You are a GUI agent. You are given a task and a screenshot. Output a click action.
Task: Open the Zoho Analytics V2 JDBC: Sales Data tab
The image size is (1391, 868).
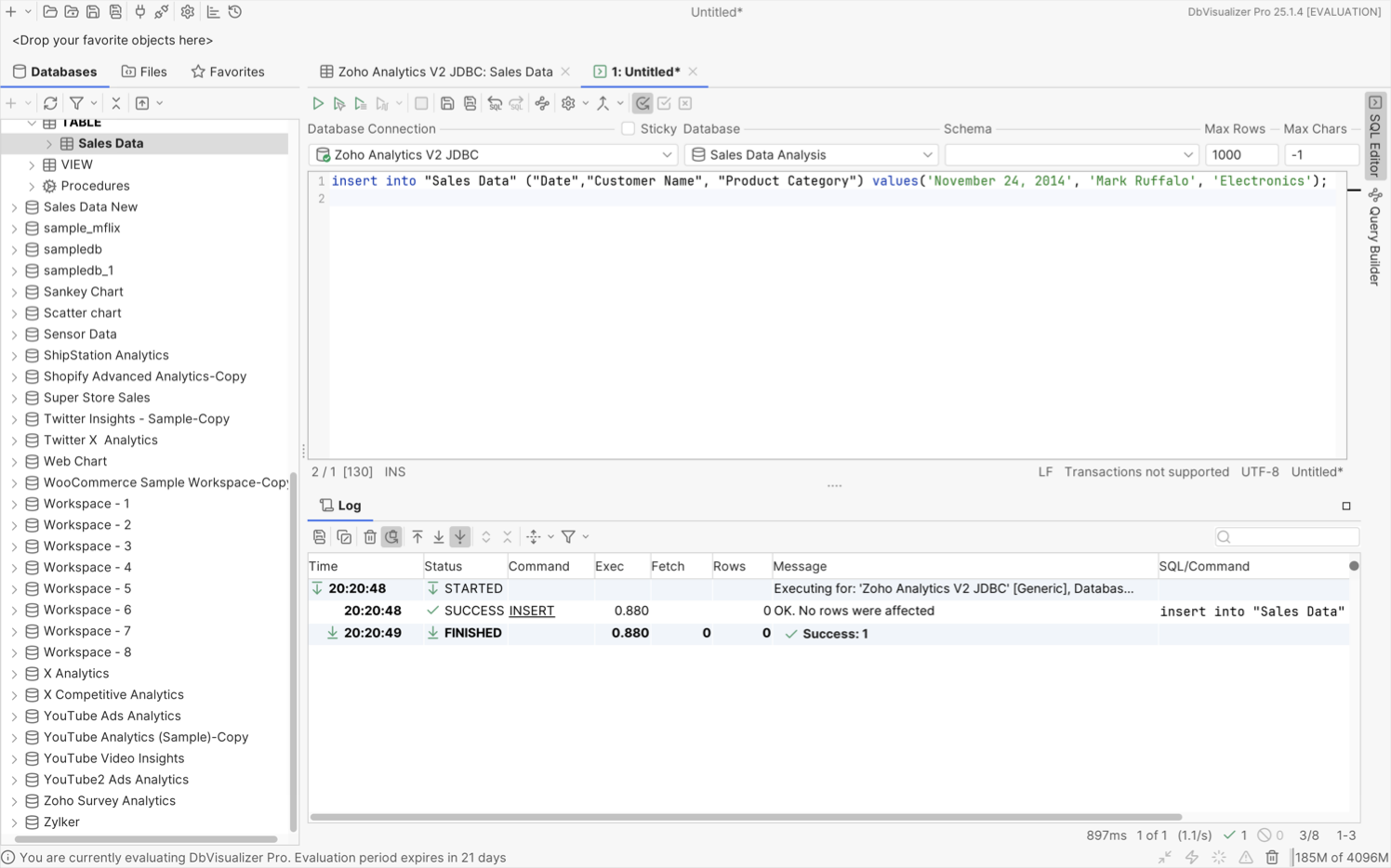click(x=444, y=72)
